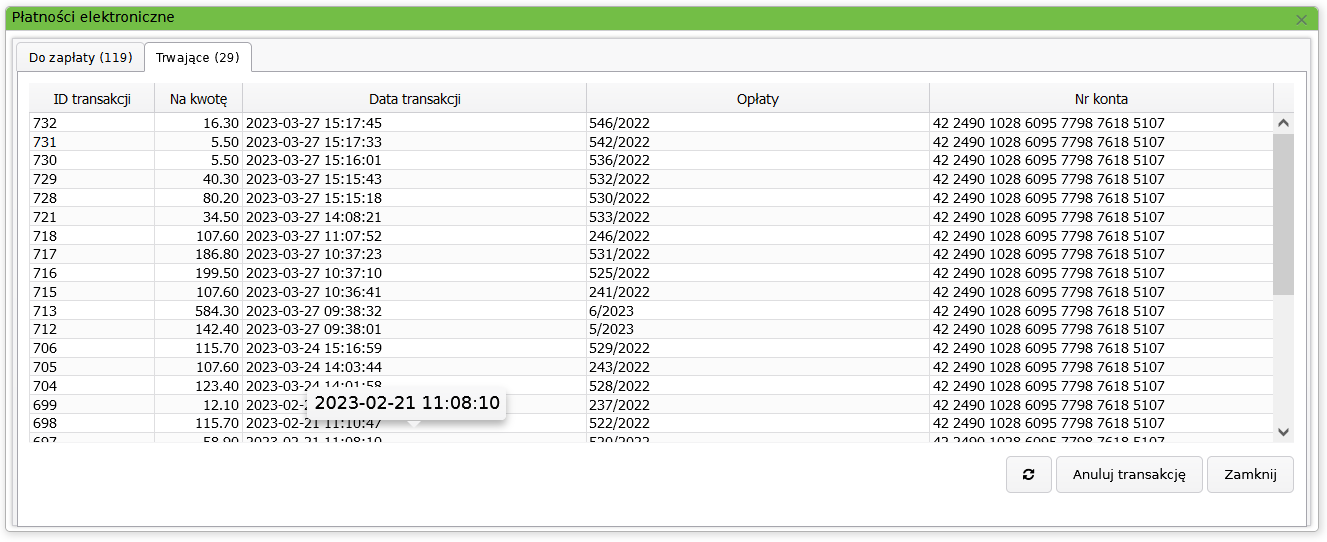1327x542 pixels.
Task: Sort by Nr konta column header
Action: pyautogui.click(x=1100, y=98)
